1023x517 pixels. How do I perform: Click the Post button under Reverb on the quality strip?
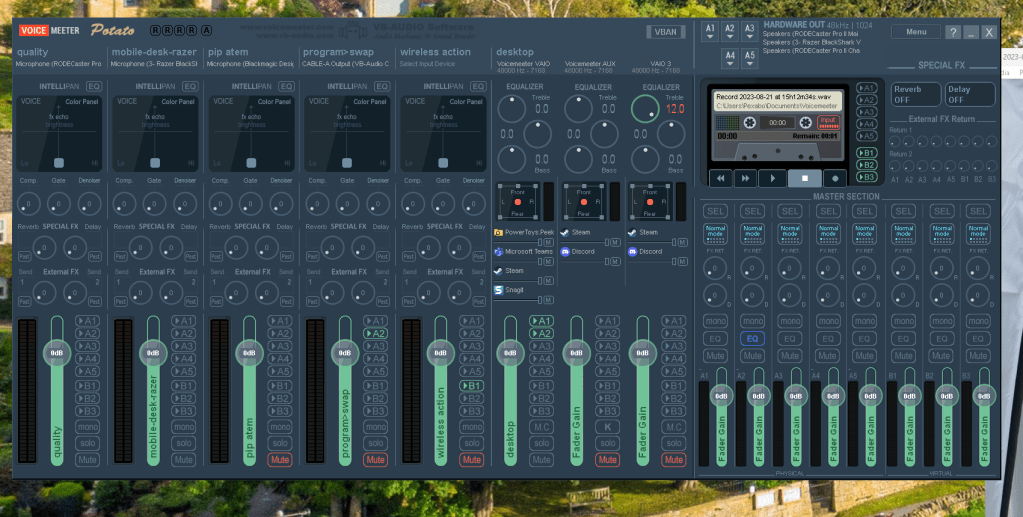(x=25, y=257)
